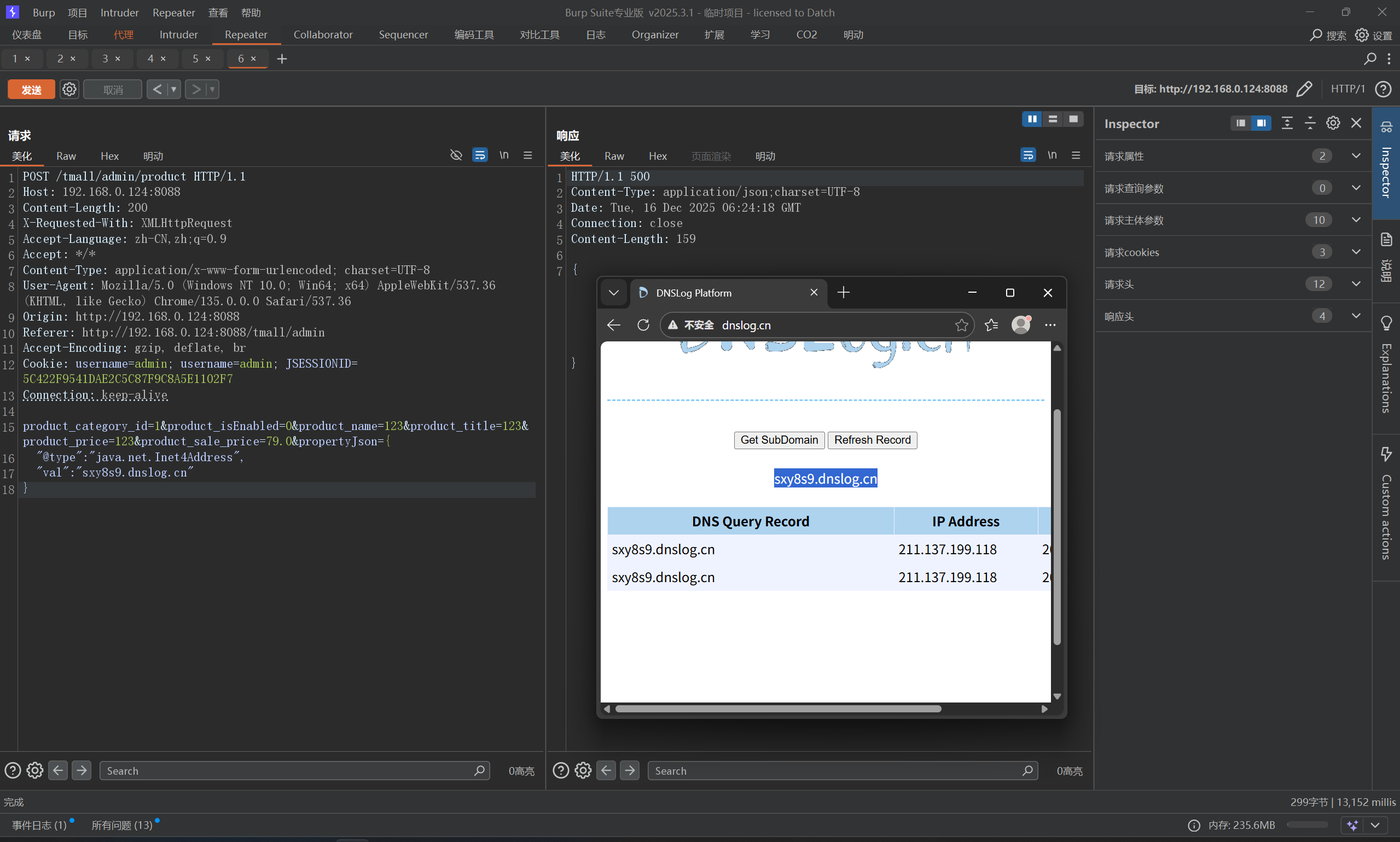The width and height of the screenshot is (1400, 842).
Task: Open request settings gear next to Send
Action: (x=69, y=90)
